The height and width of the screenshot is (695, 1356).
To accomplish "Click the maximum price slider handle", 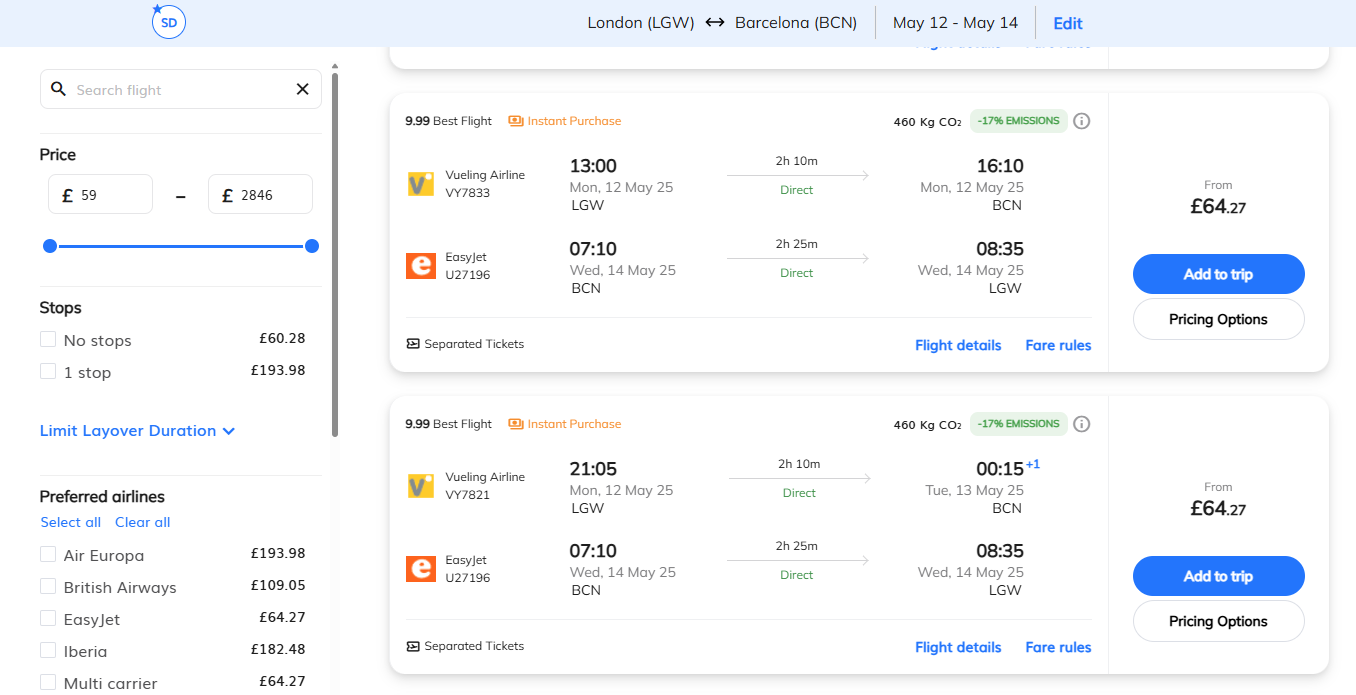I will tap(312, 246).
